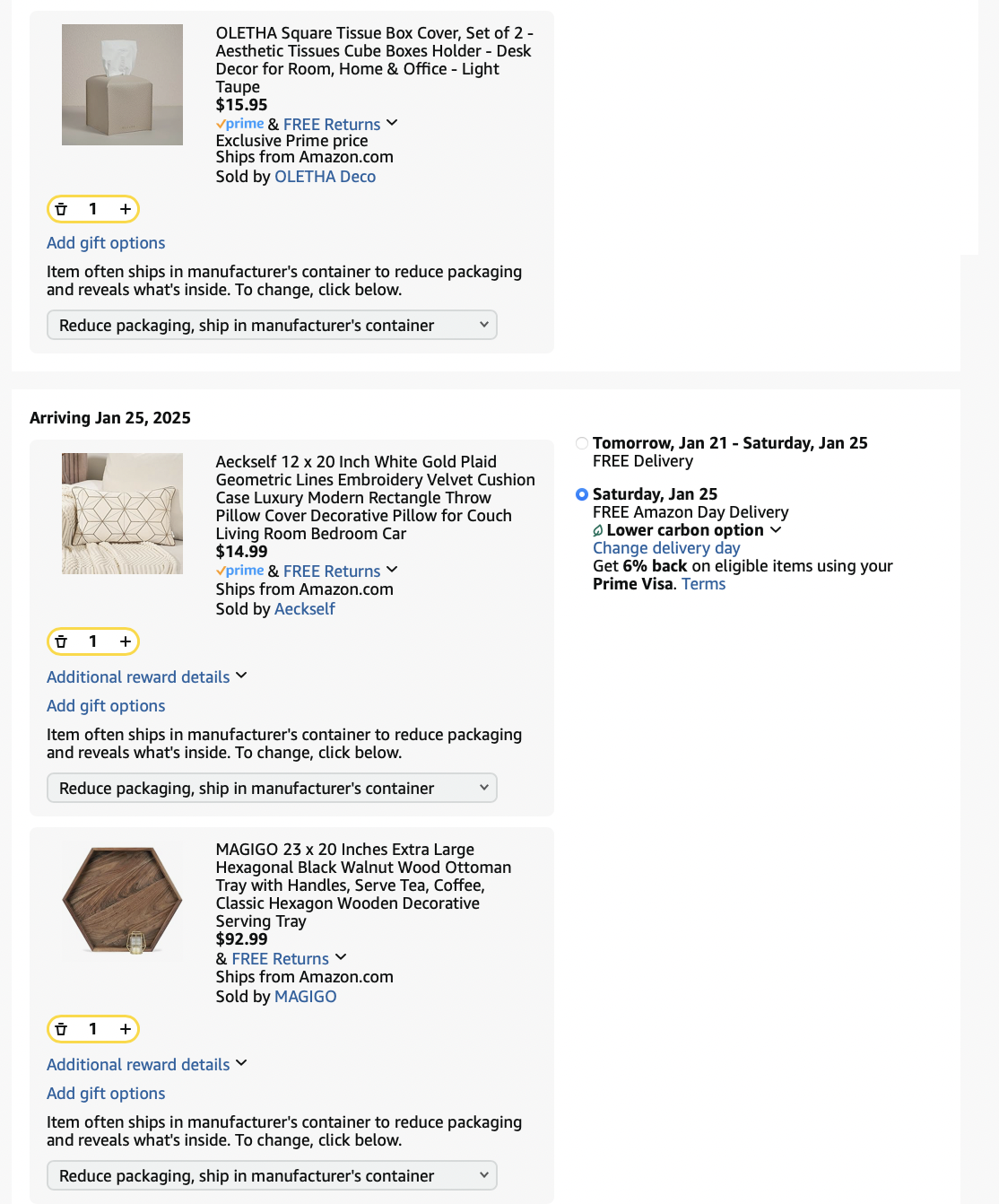Increase MAGIGO serving tray quantity

tap(126, 1029)
